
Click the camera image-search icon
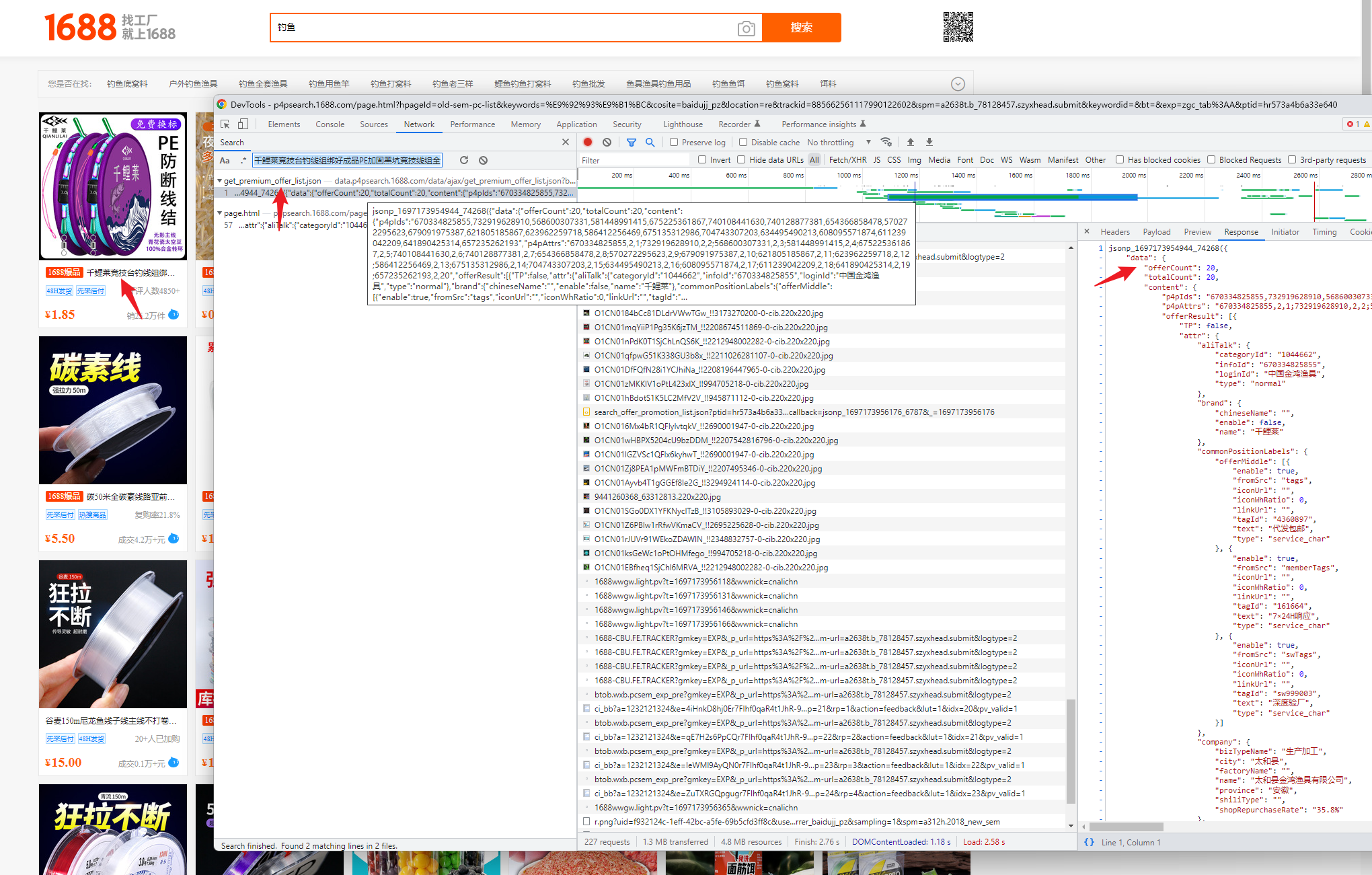coord(746,28)
